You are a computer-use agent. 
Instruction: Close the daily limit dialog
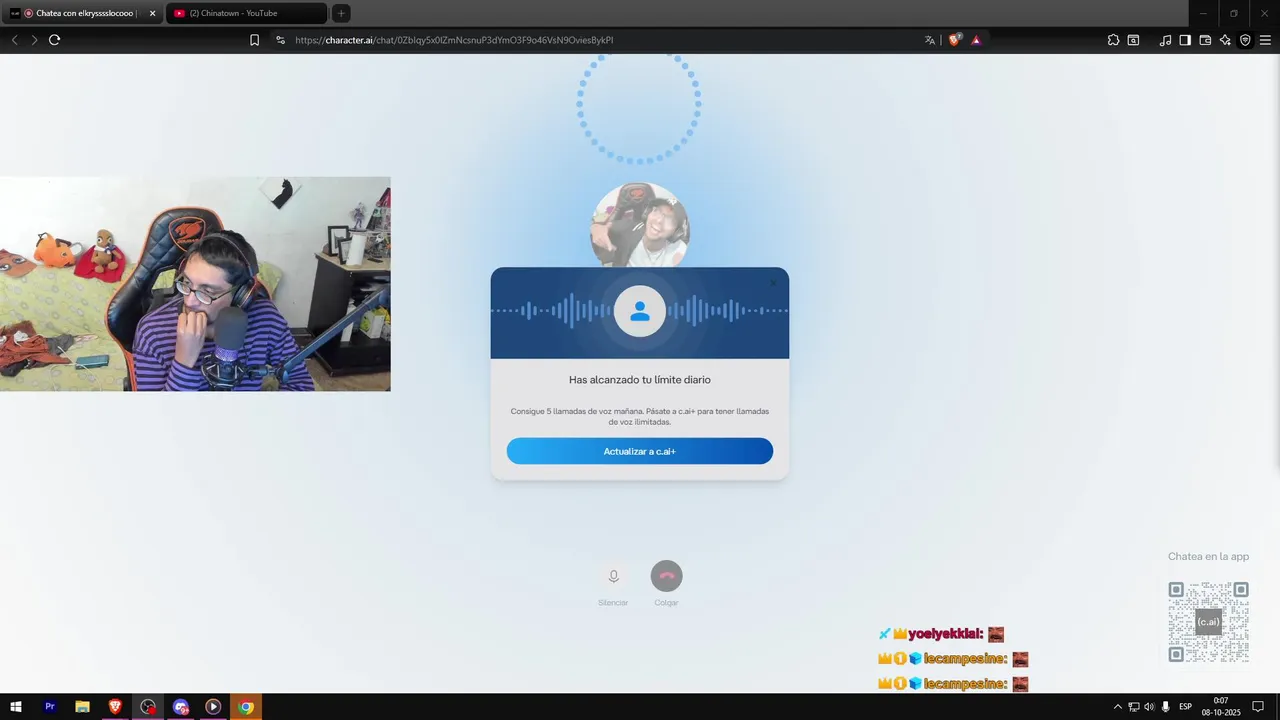click(773, 283)
